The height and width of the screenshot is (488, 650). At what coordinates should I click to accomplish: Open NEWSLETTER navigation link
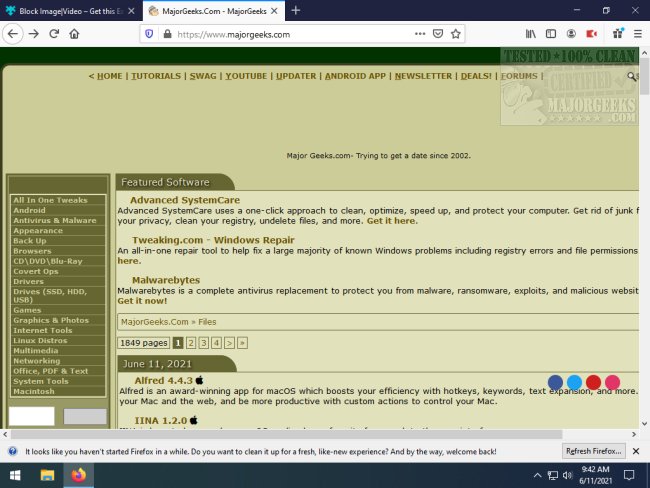[x=423, y=76]
